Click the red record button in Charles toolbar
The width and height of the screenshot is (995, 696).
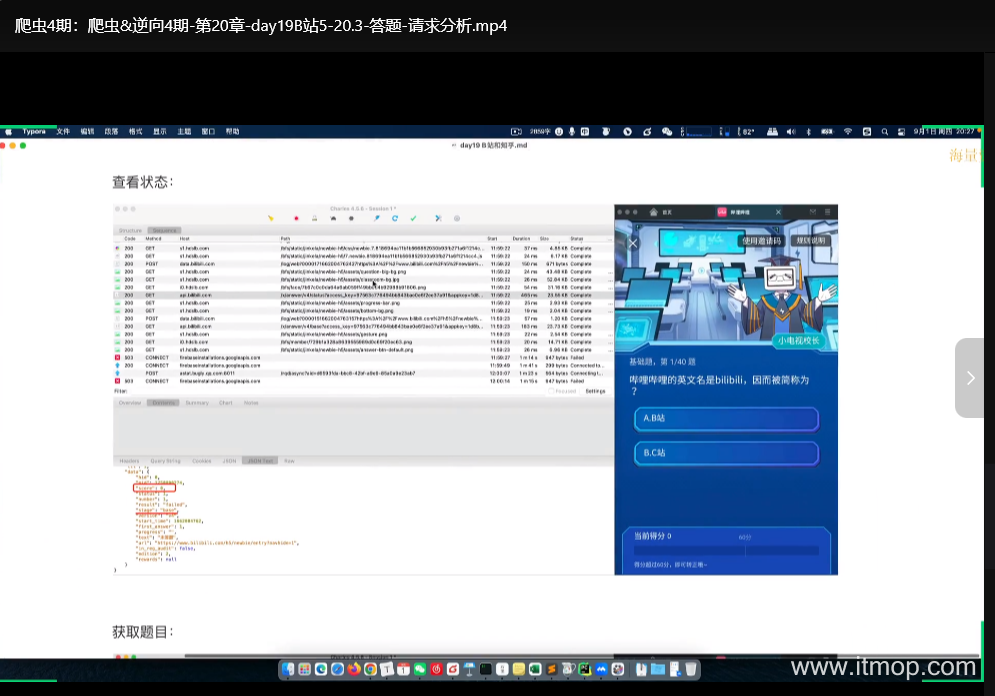point(296,218)
